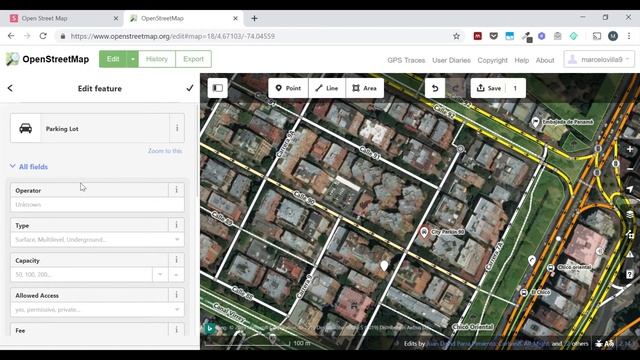
Task: Zoom out on the map
Action: click(x=630, y=169)
